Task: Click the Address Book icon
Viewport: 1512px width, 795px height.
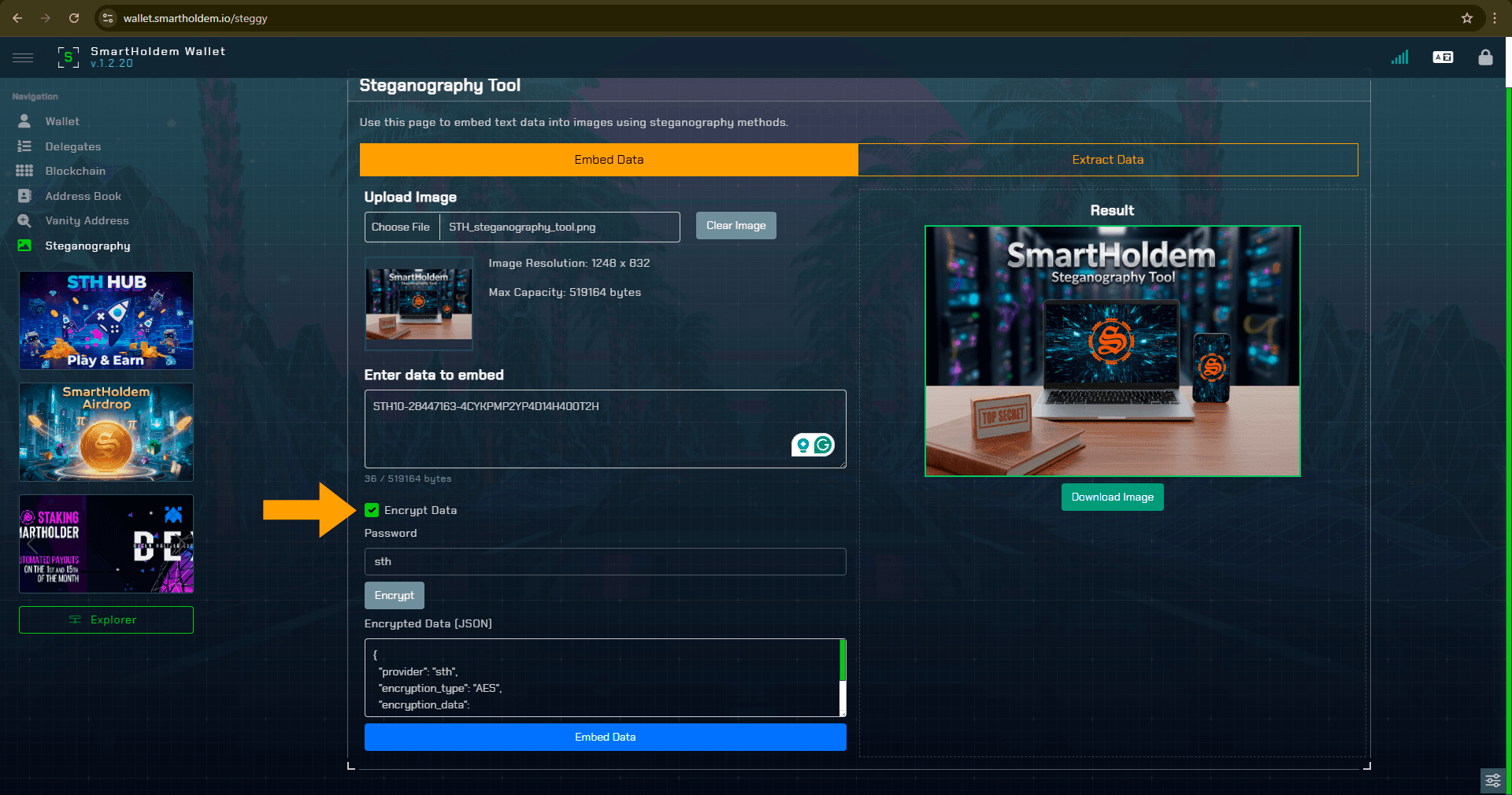Action: [24, 196]
